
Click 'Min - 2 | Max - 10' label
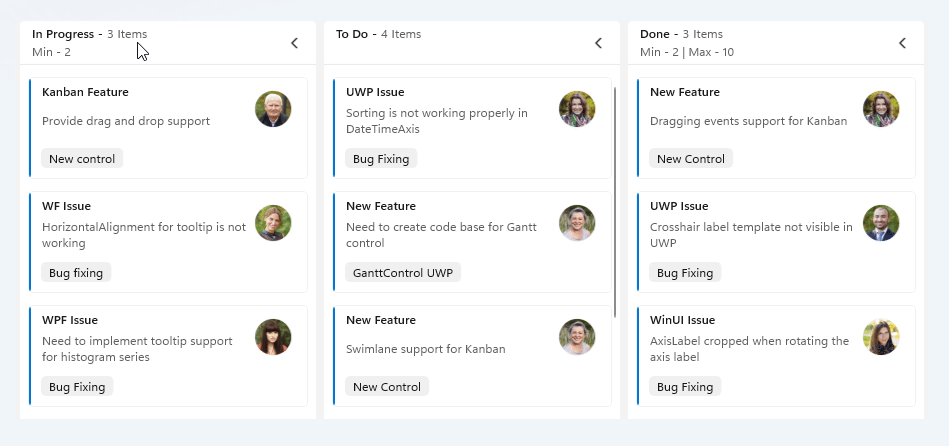pyautogui.click(x=687, y=52)
